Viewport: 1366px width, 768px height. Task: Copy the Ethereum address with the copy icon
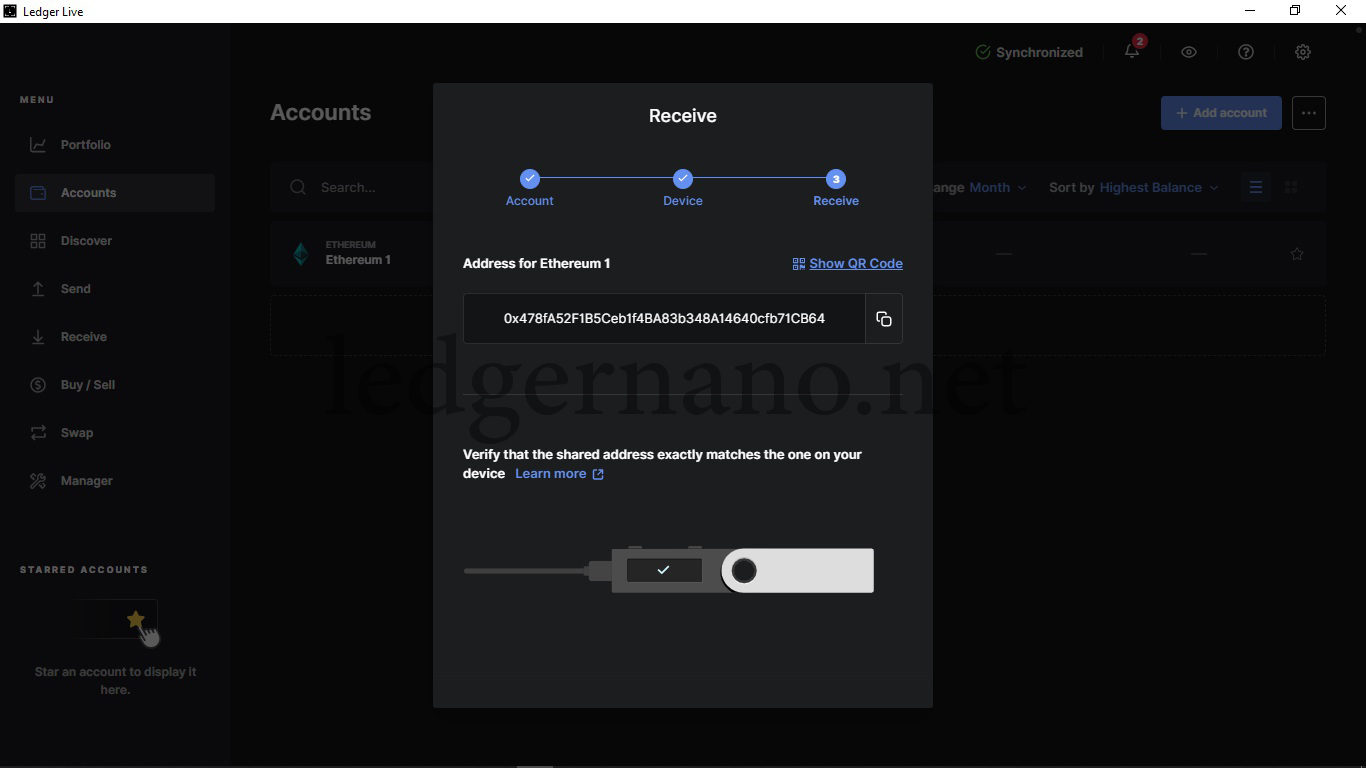pyautogui.click(x=884, y=319)
